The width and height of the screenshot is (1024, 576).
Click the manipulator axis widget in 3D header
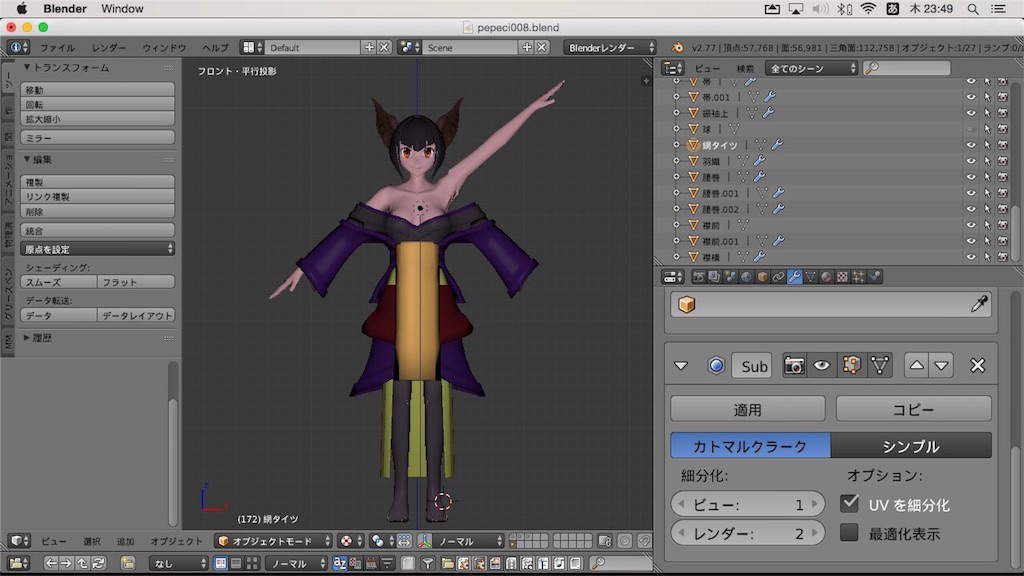(x=425, y=541)
